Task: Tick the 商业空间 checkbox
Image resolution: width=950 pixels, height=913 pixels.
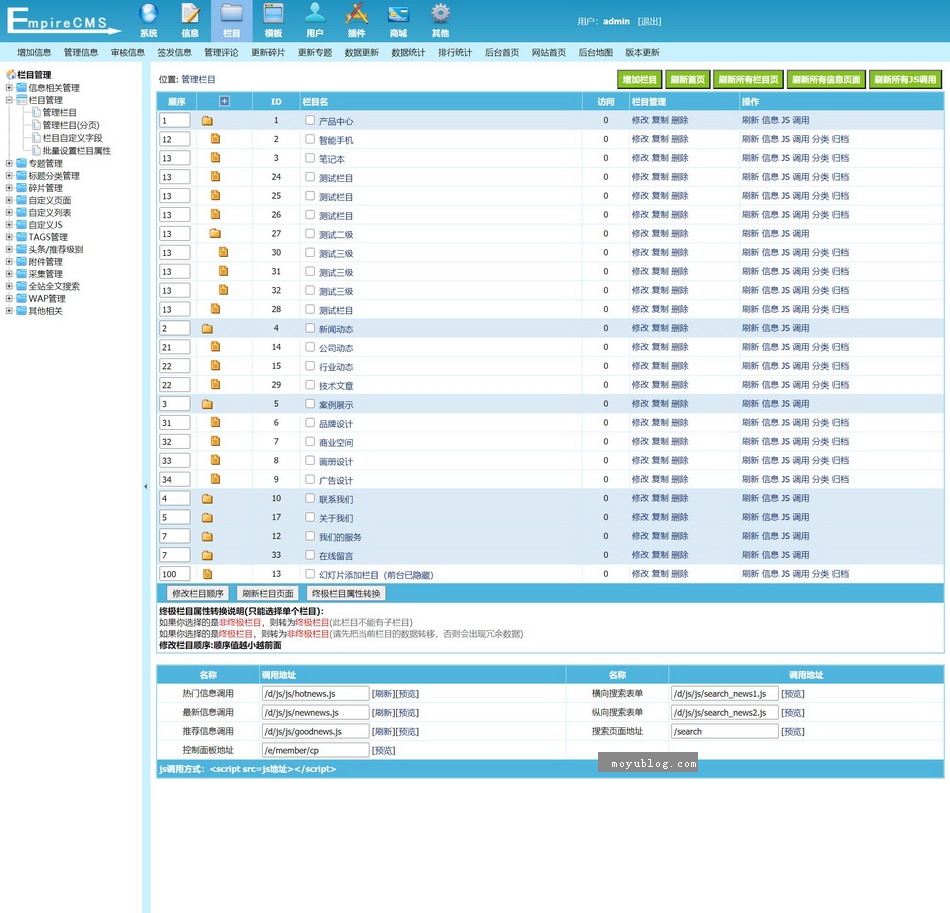Action: point(310,442)
